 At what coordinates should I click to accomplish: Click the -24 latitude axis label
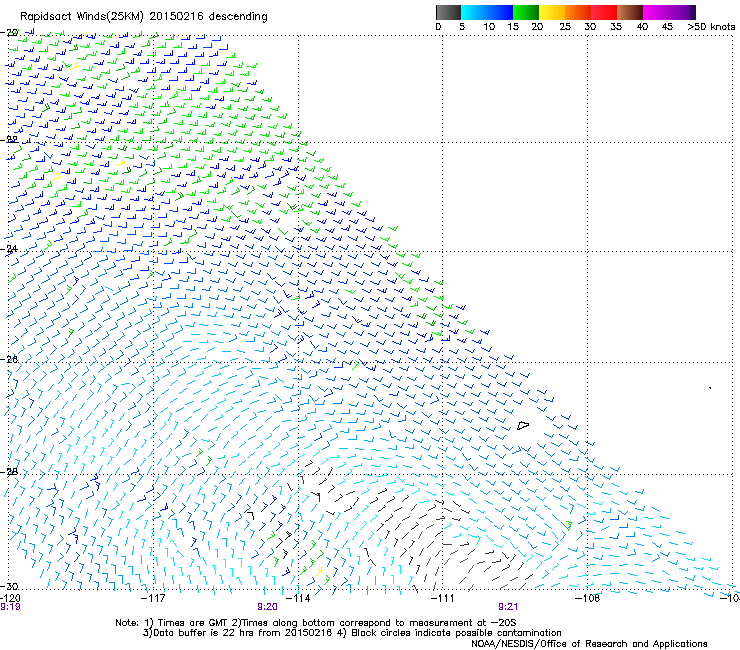pyautogui.click(x=9, y=249)
